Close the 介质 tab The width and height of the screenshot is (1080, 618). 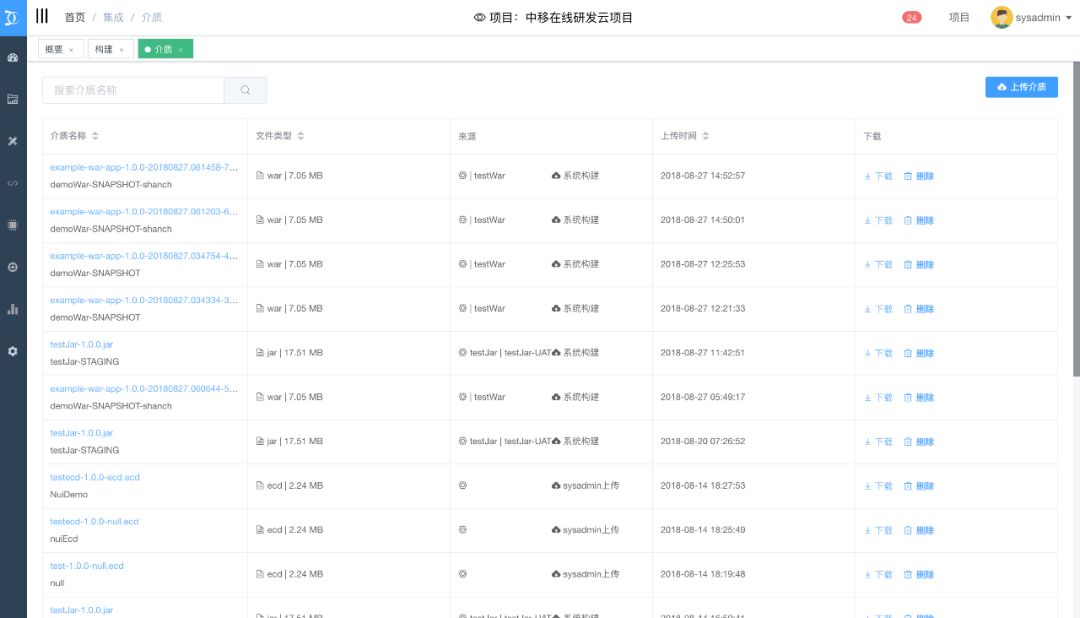point(180,50)
